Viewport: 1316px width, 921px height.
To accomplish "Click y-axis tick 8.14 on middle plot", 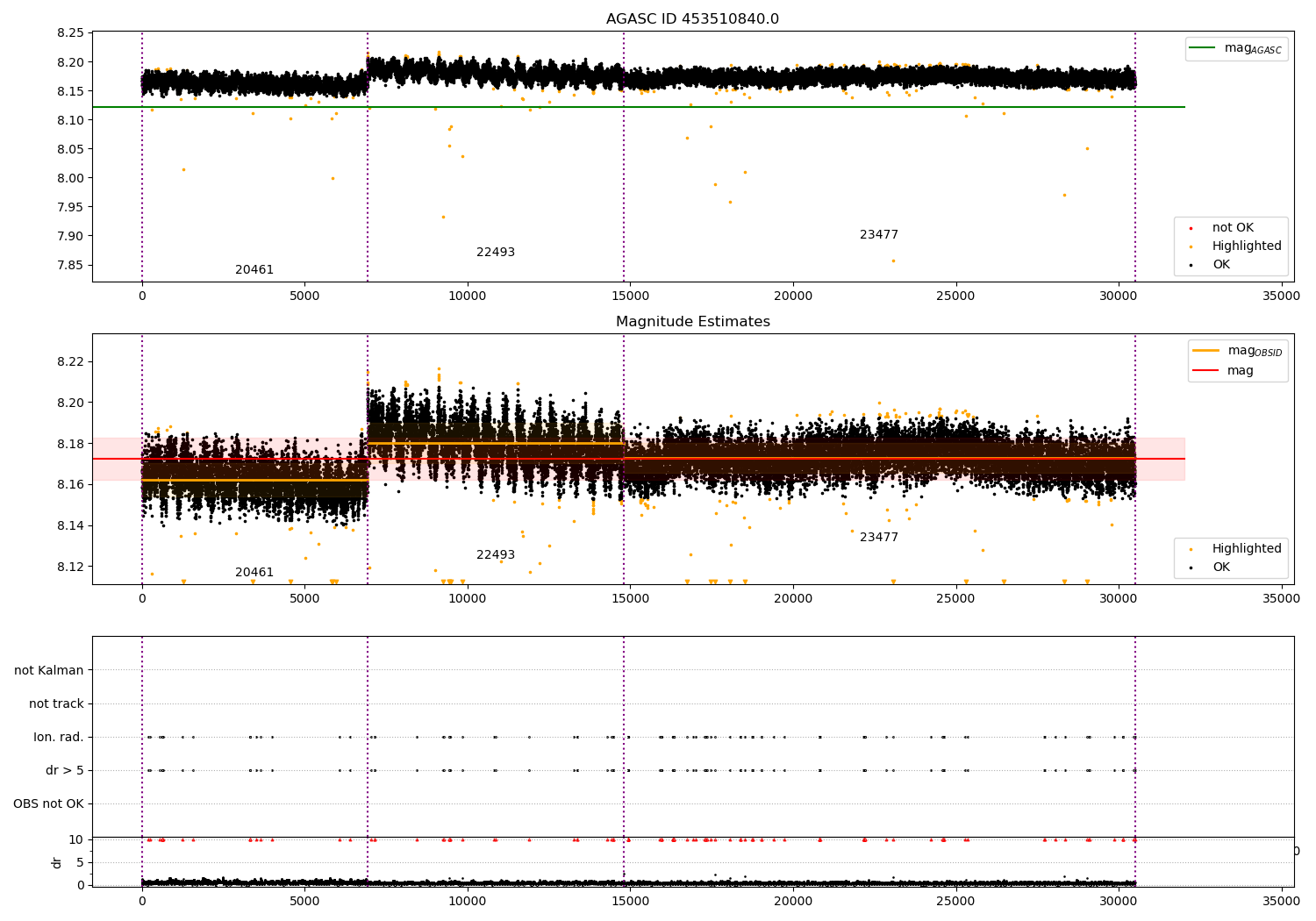I will point(69,525).
